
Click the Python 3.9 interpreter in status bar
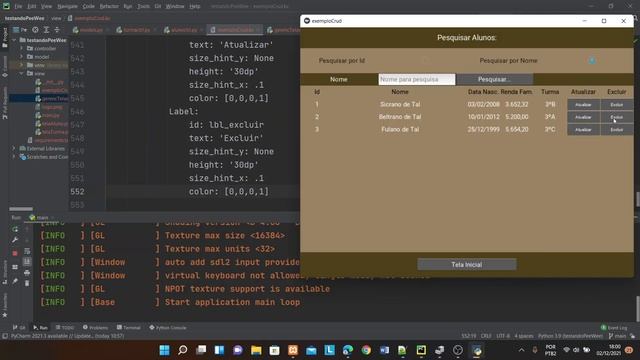pos(570,336)
